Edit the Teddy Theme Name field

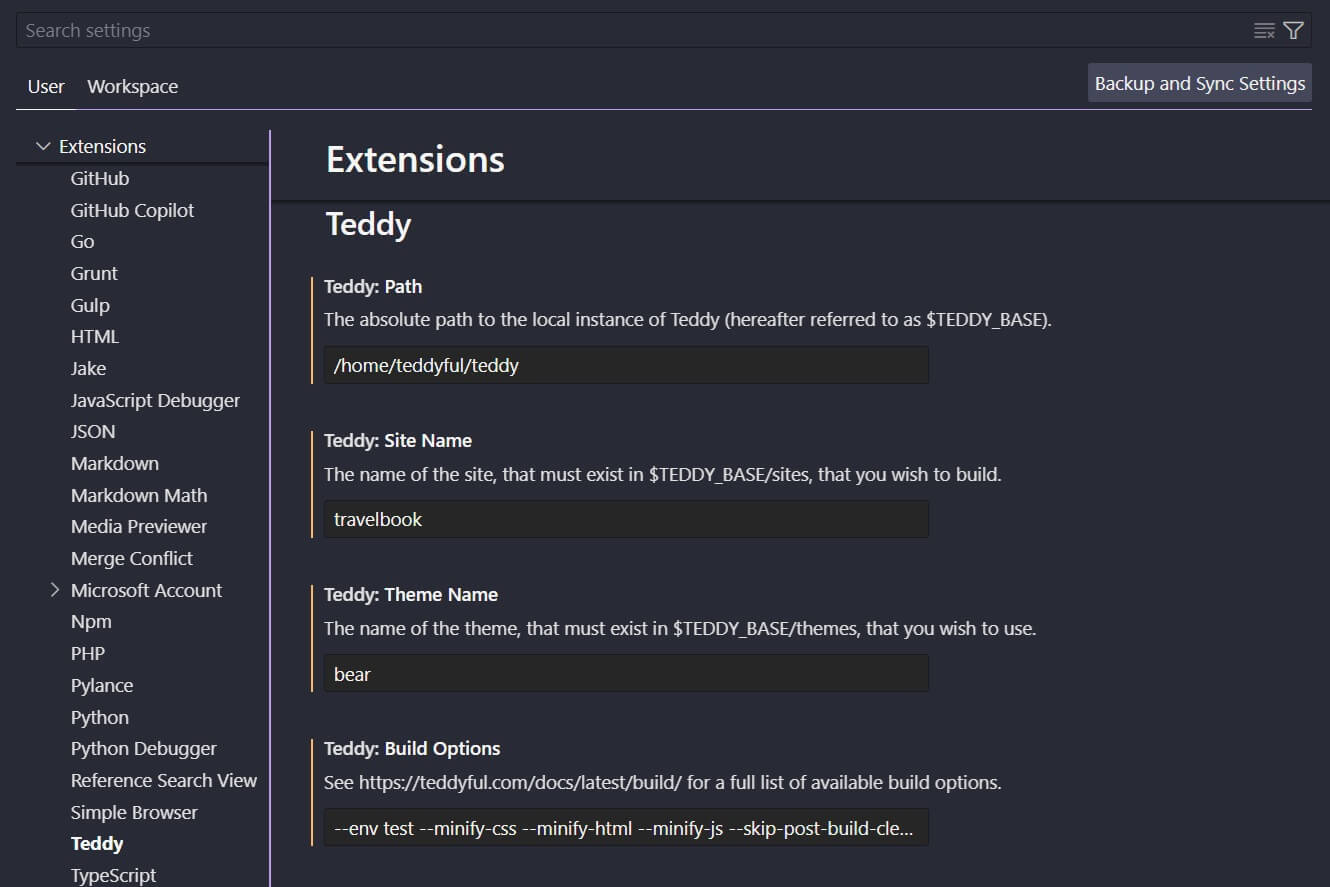[626, 673]
